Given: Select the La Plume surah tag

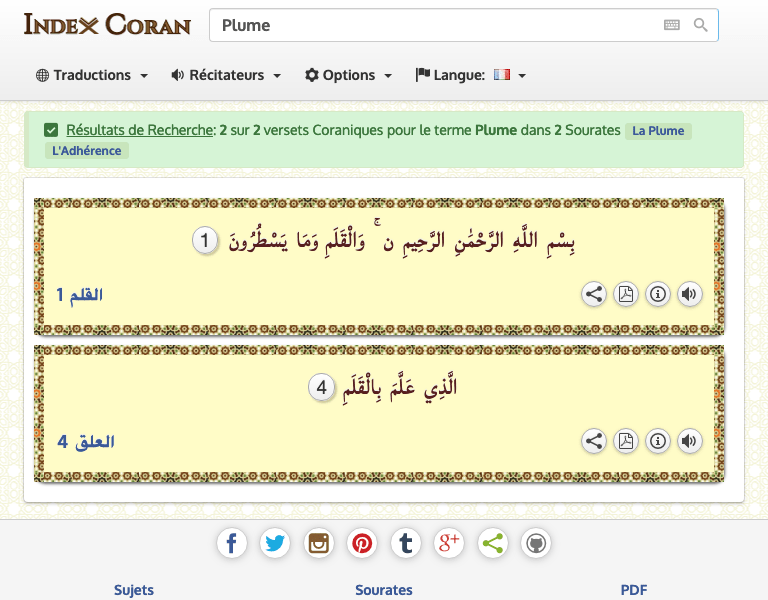Looking at the screenshot, I should 658,131.
